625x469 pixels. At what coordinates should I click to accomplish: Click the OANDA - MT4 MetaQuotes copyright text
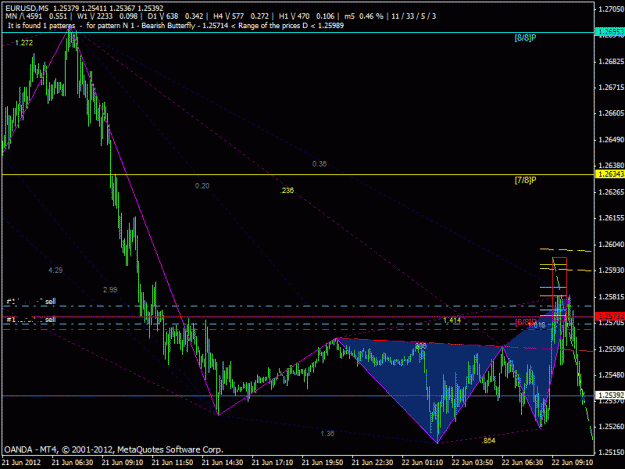pos(114,450)
